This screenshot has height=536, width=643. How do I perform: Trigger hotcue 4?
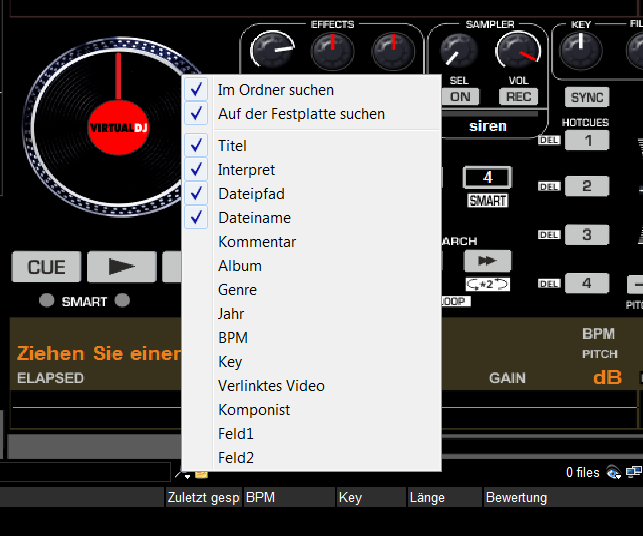pos(587,283)
